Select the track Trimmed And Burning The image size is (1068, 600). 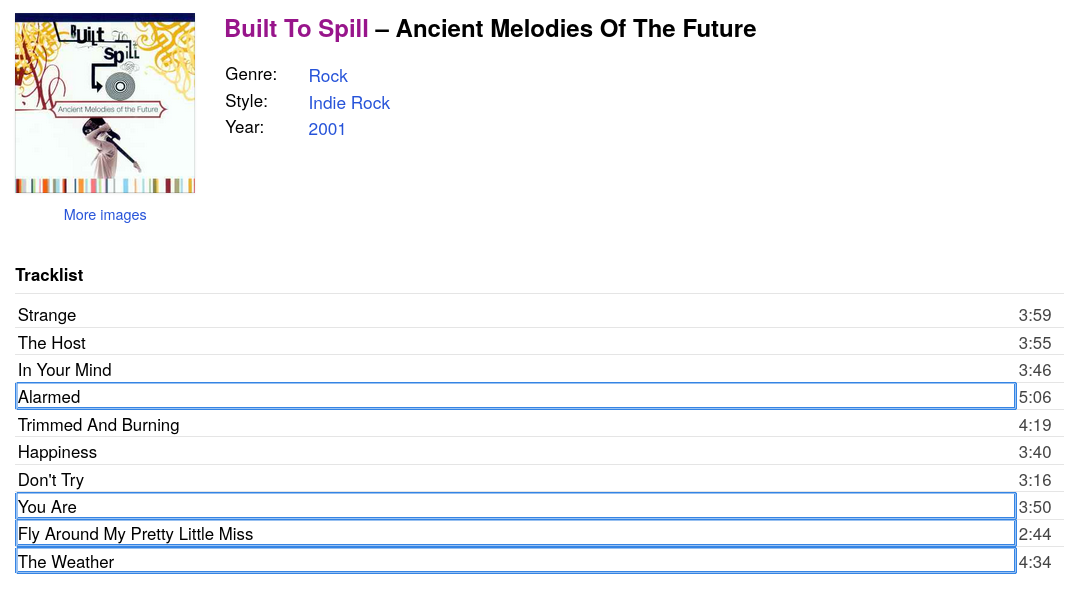pyautogui.click(x=99, y=425)
